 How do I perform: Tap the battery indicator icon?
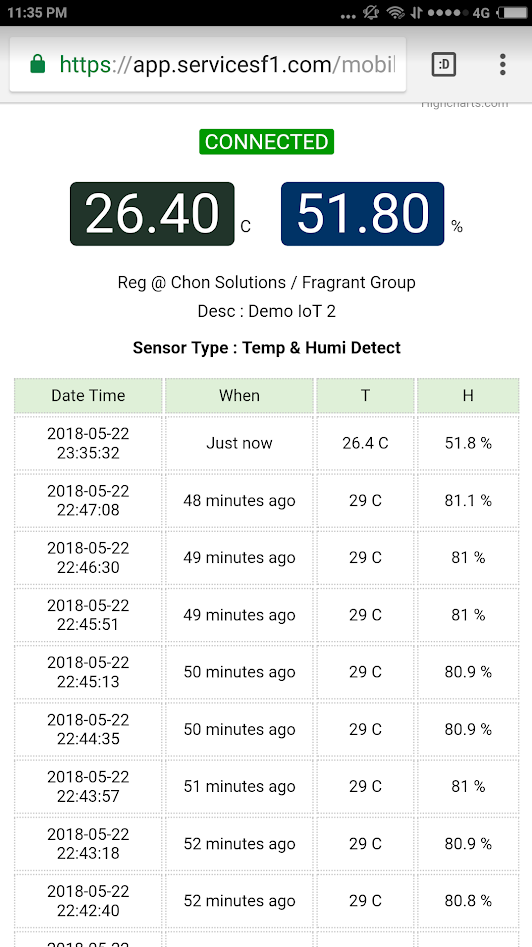coord(513,13)
